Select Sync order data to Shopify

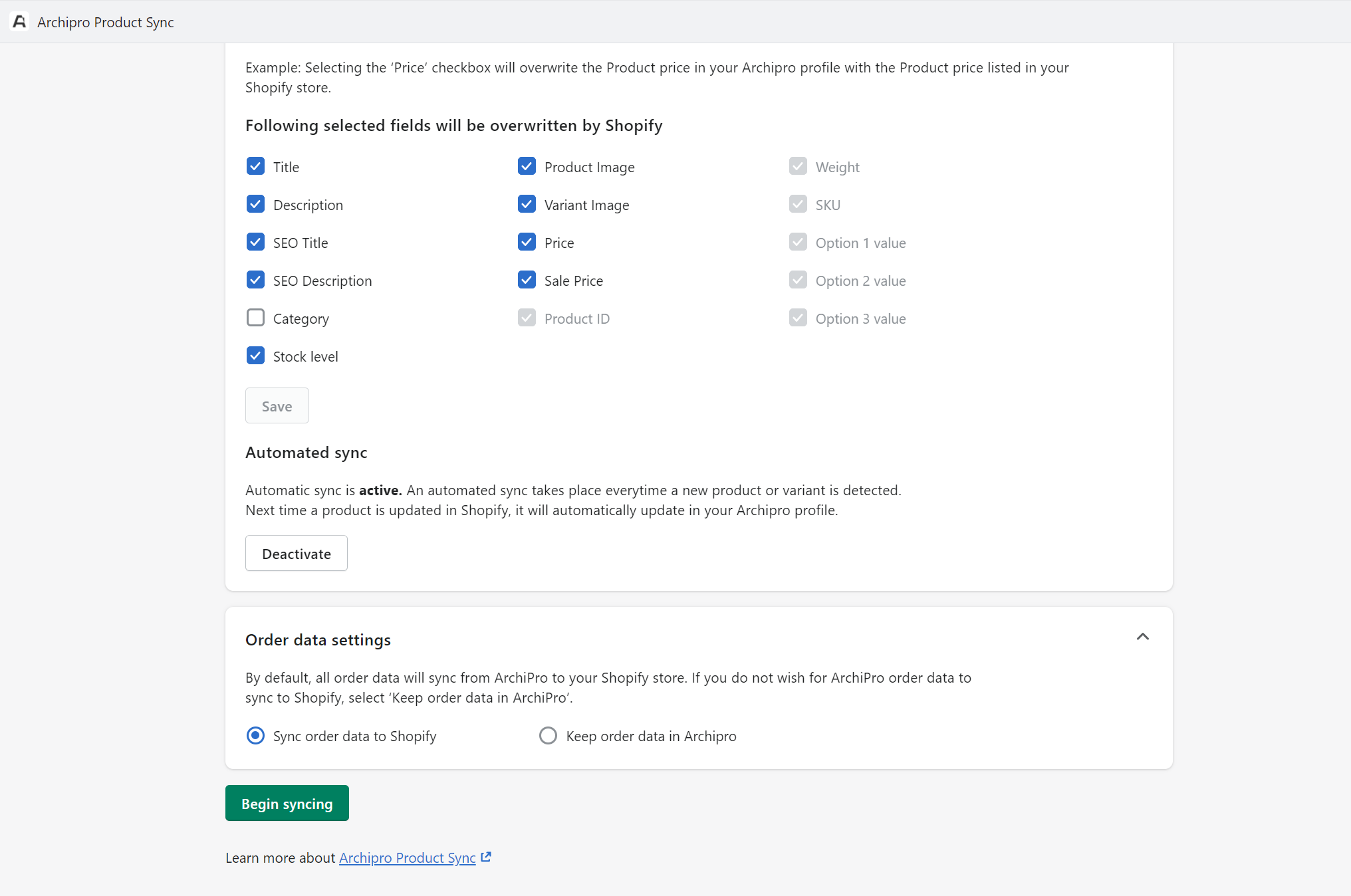[x=255, y=736]
